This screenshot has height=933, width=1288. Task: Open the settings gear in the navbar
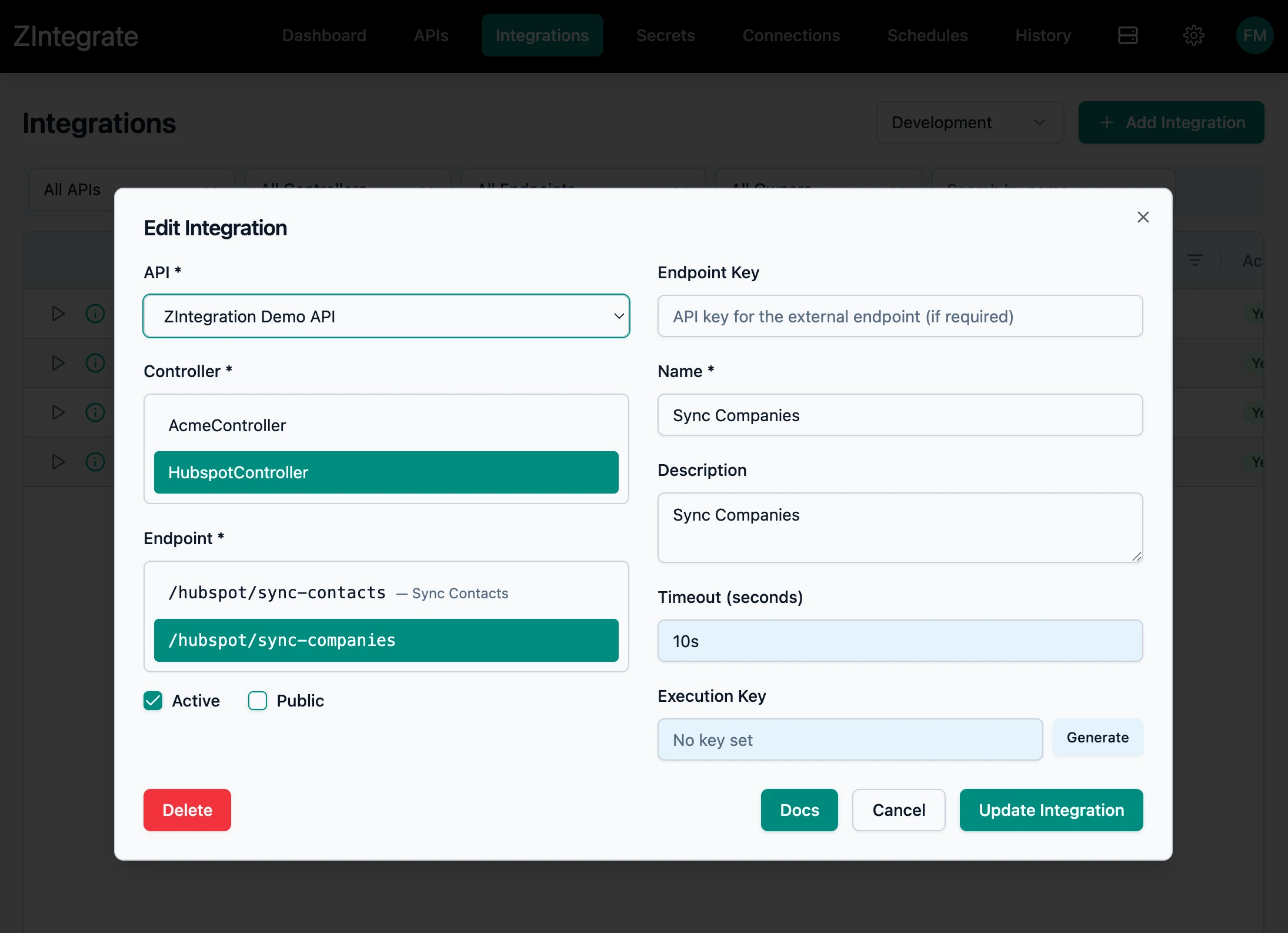tap(1194, 35)
